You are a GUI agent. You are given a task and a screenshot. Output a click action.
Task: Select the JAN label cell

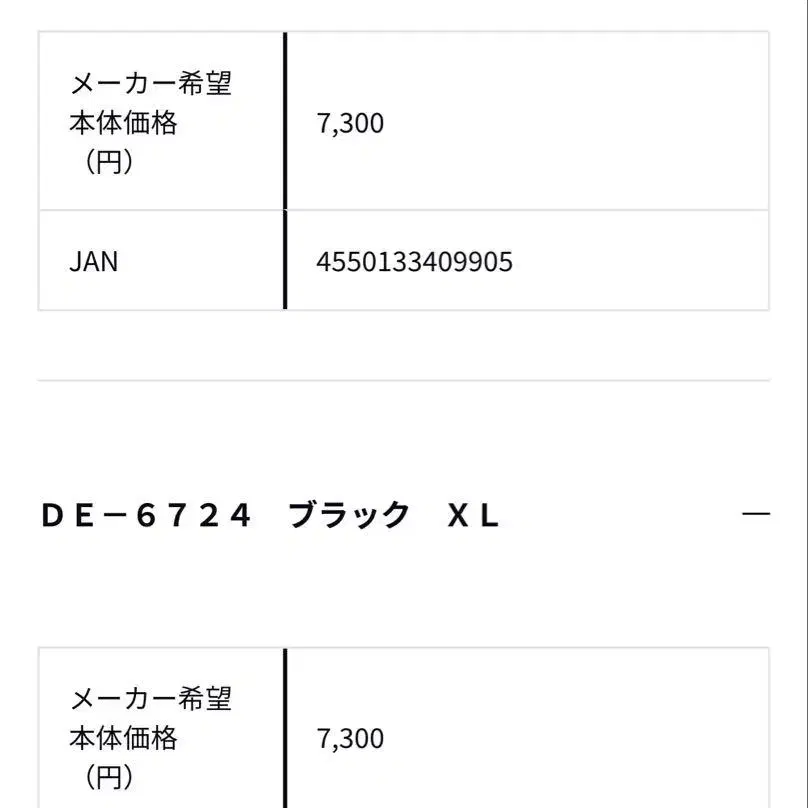click(x=94, y=262)
